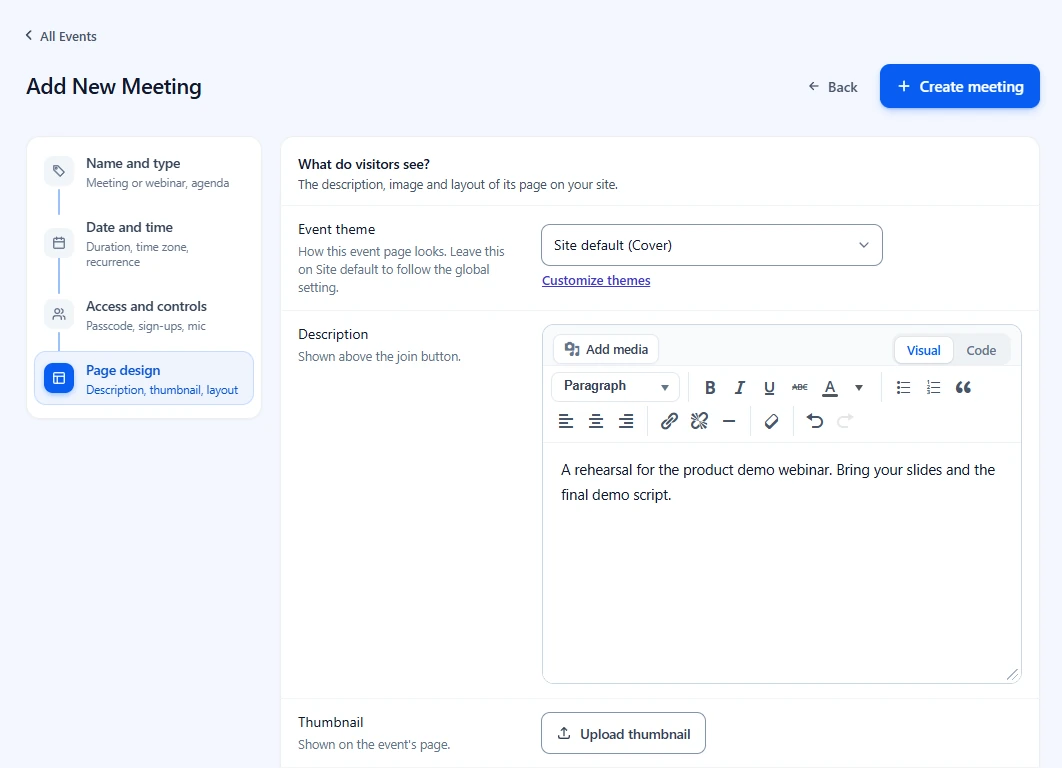The width and height of the screenshot is (1062, 768).
Task: Go Back to the previous step
Action: click(x=832, y=87)
